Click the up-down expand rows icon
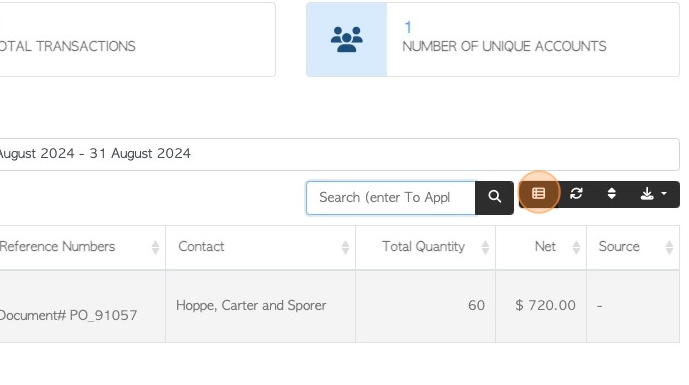Viewport: 689px width, 385px height. coord(612,194)
